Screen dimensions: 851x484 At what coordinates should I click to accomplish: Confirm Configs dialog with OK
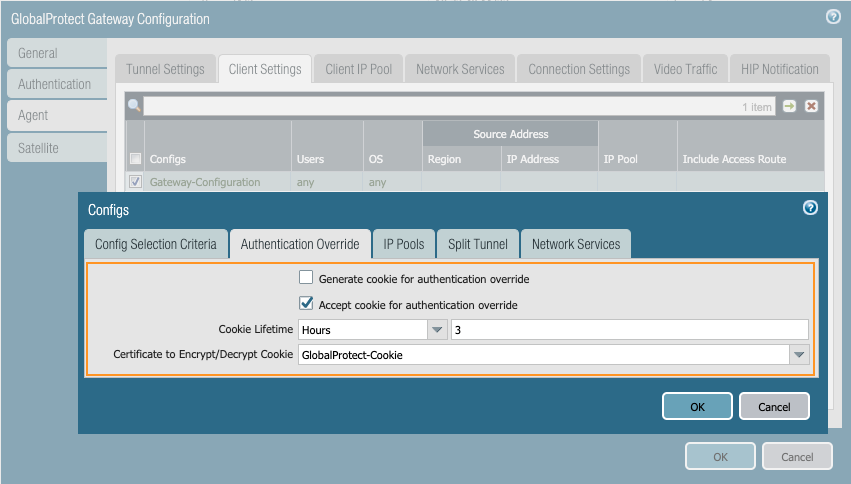tap(697, 406)
